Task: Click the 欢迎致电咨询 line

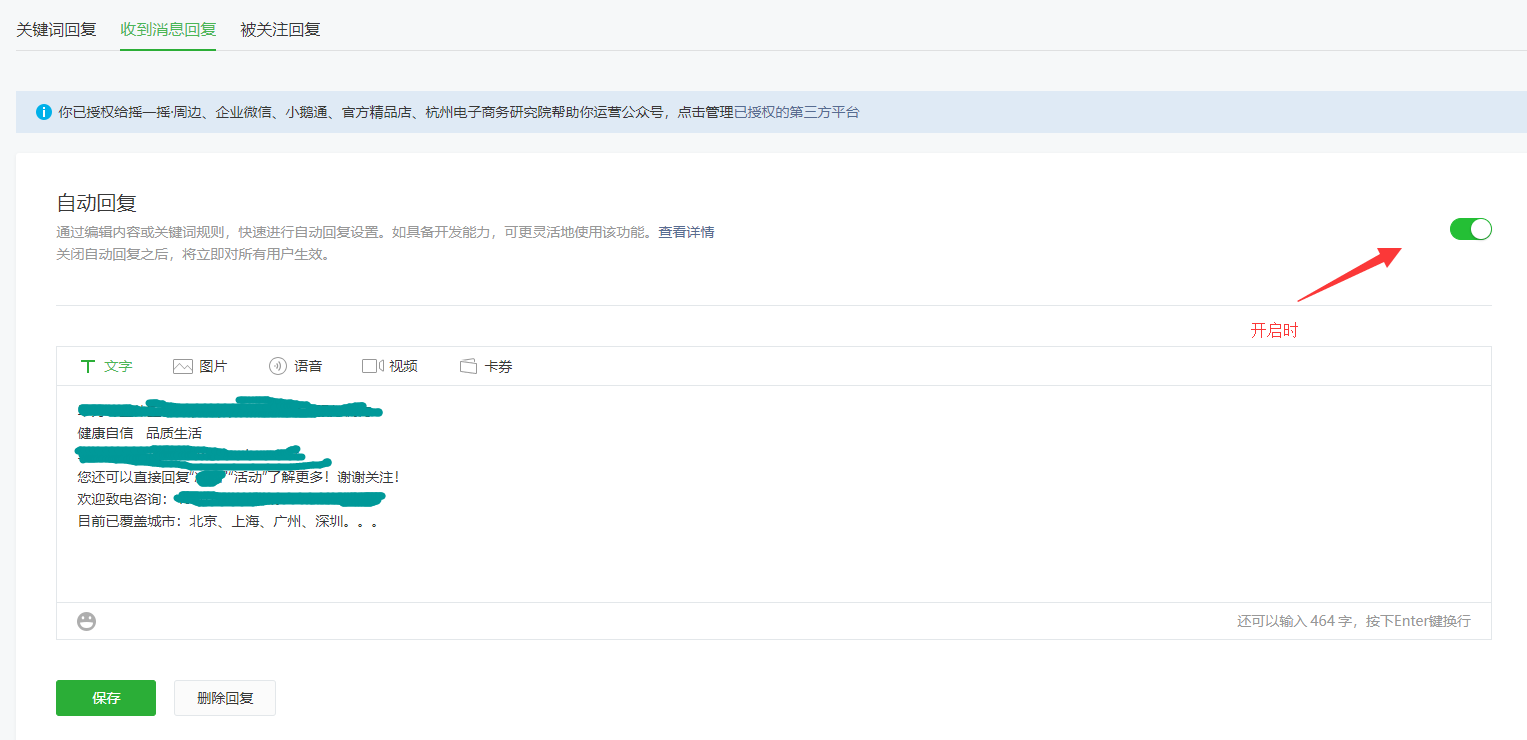Action: pos(231,499)
